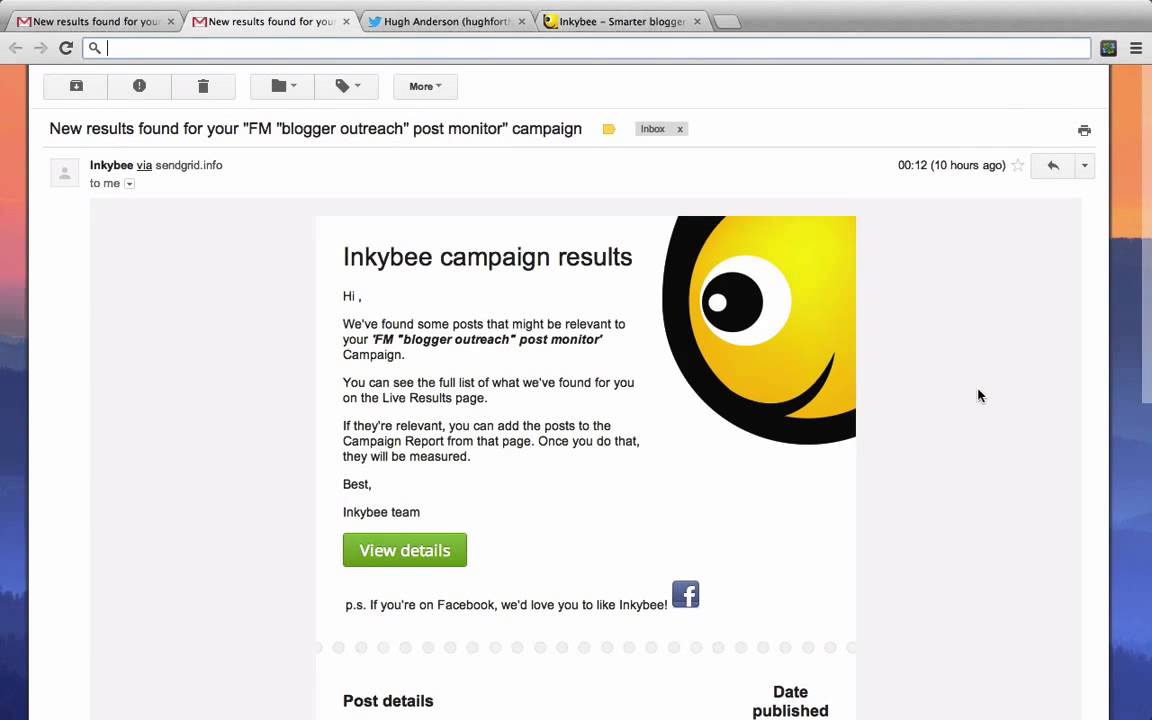This screenshot has width=1152, height=720.
Task: Click the Inkybee bee logo image
Action: click(x=759, y=330)
